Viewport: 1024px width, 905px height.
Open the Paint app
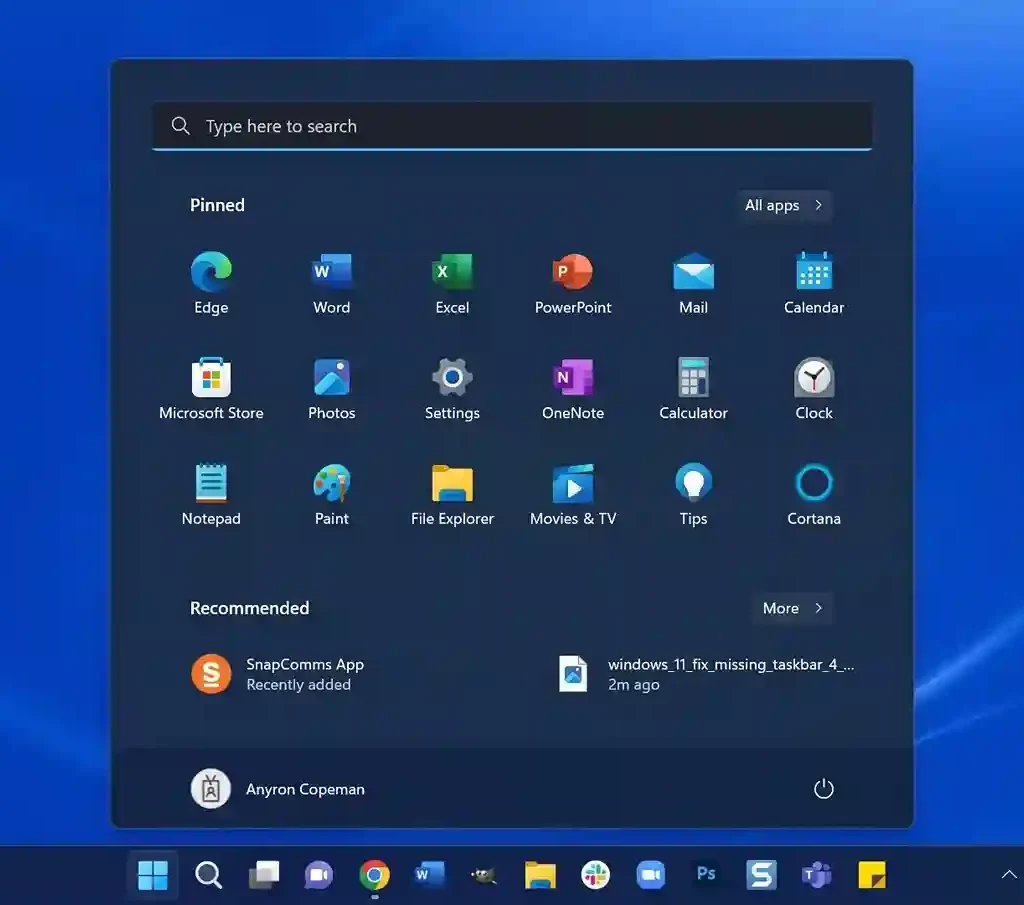coord(332,494)
